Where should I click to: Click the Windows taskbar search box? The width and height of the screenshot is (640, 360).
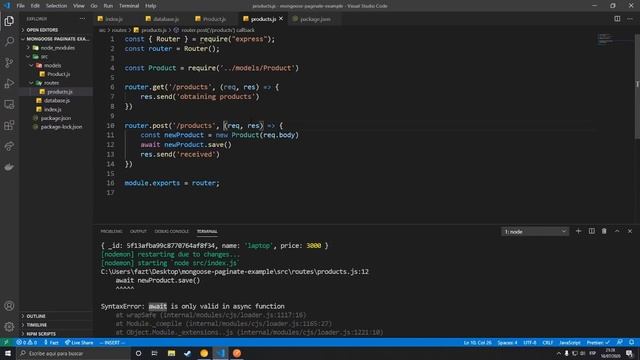pyautogui.click(x=73, y=353)
